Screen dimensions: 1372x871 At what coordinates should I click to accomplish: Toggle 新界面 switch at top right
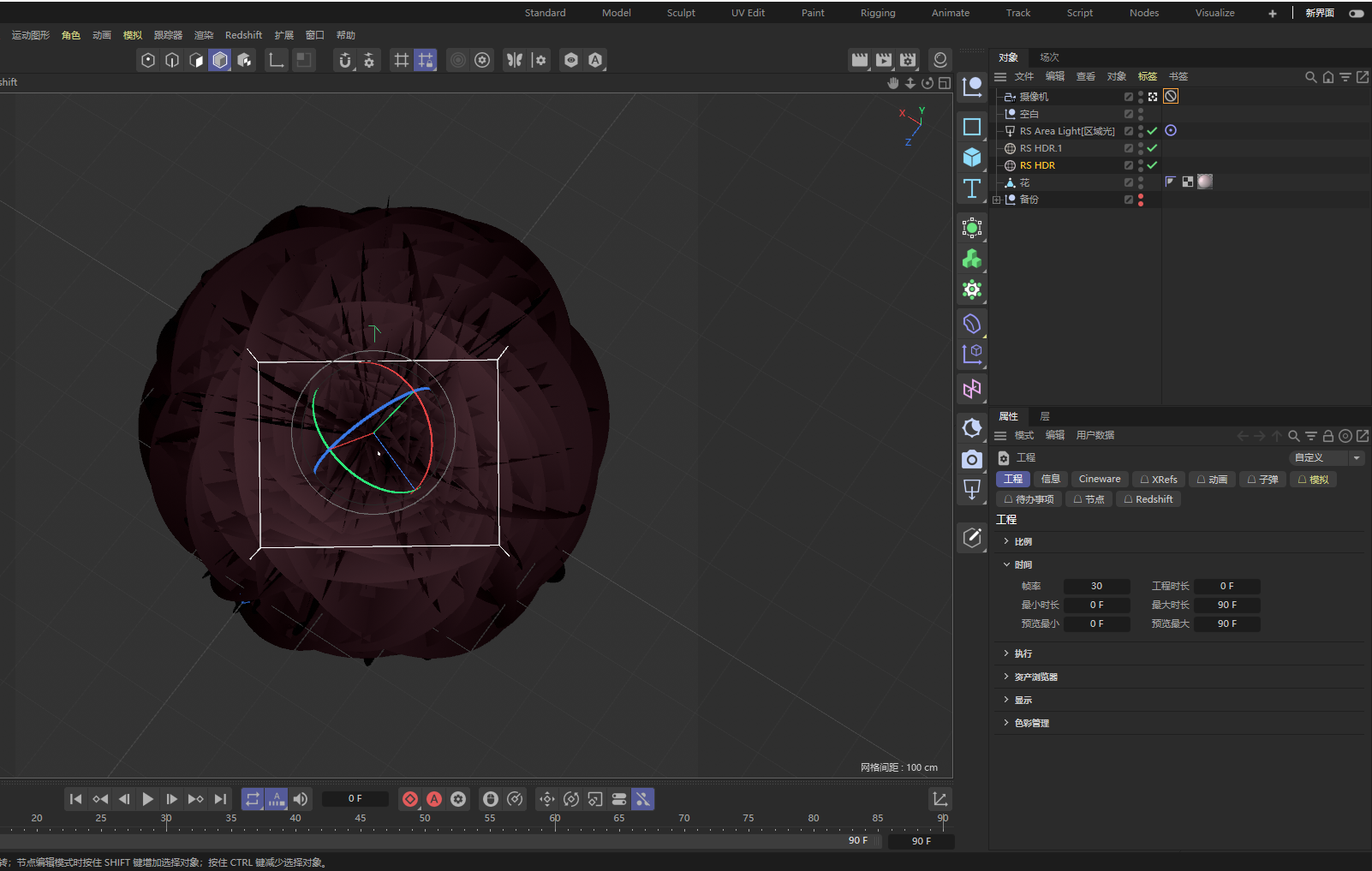1357,13
